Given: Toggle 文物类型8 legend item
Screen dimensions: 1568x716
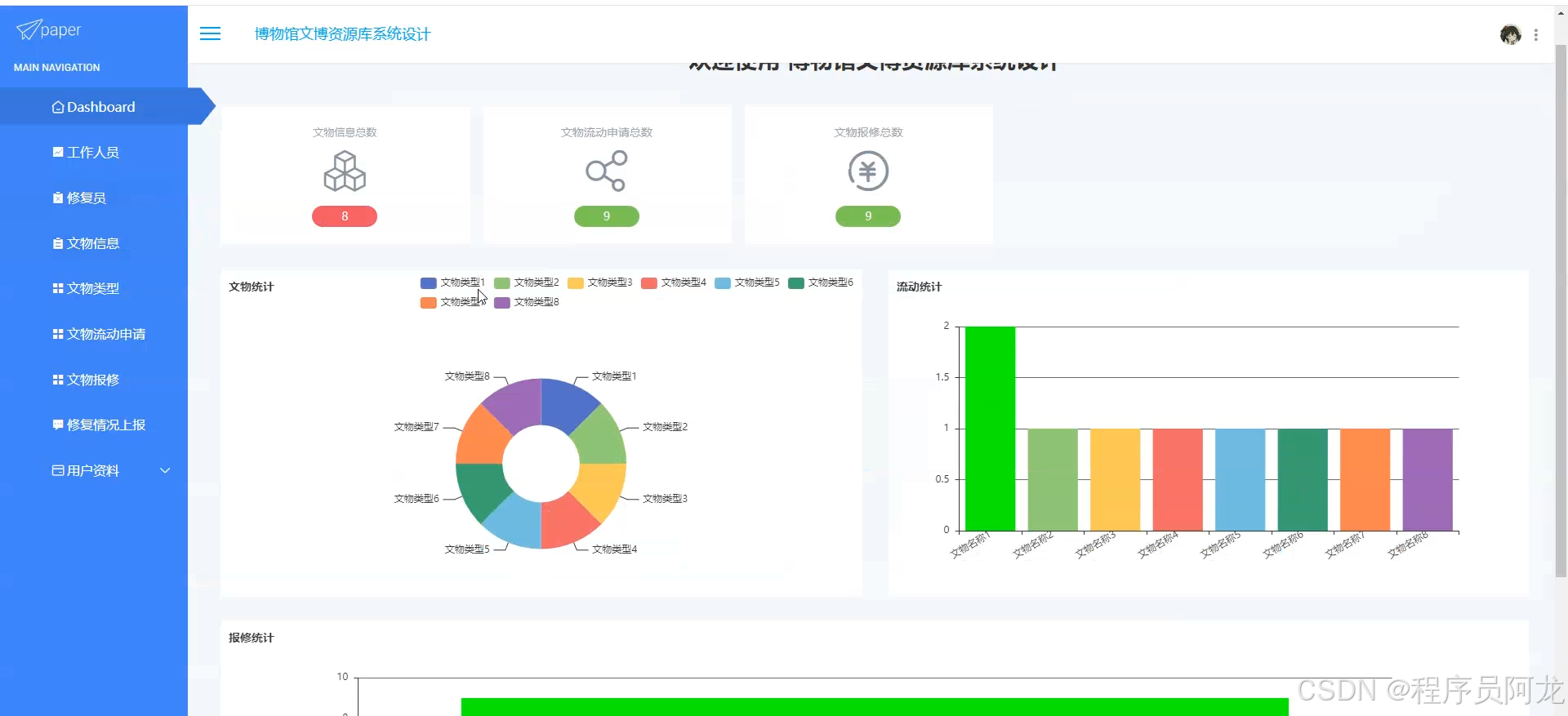Looking at the screenshot, I should (x=527, y=302).
